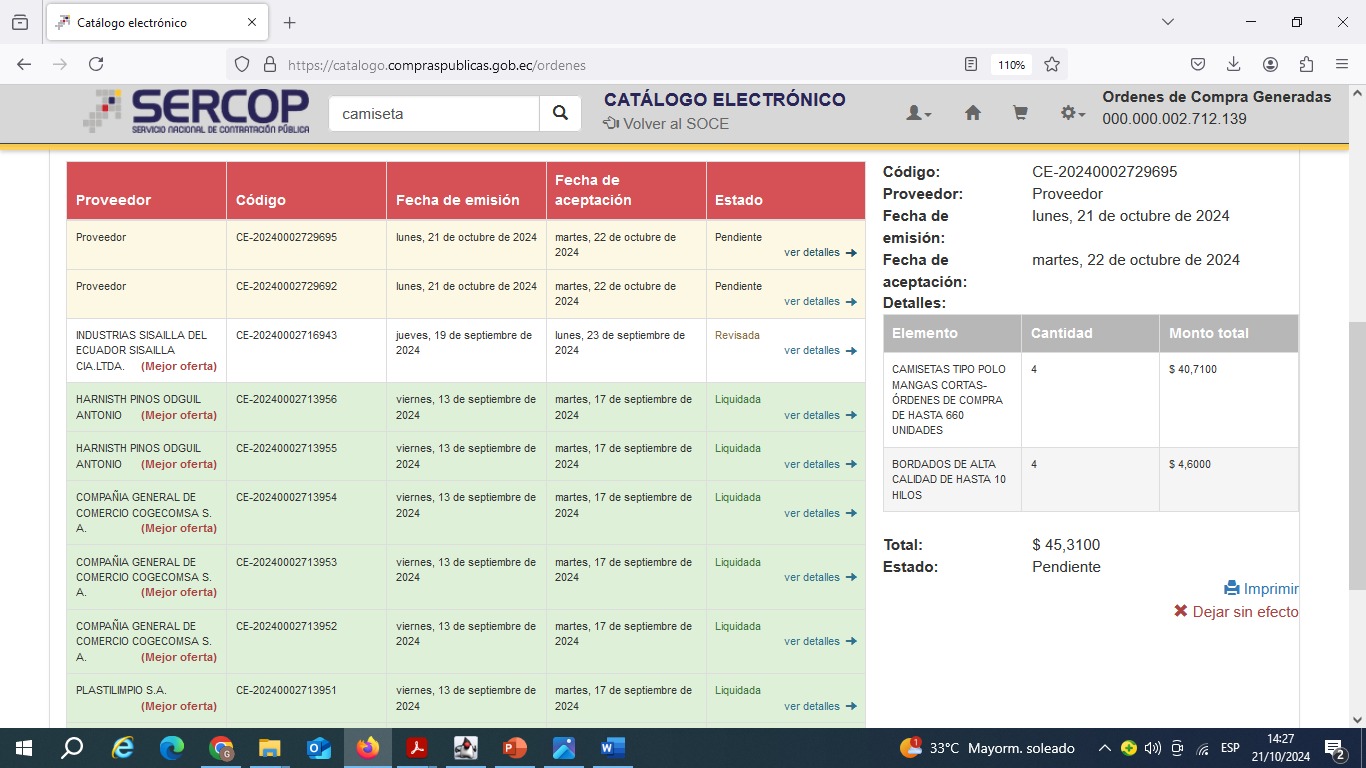This screenshot has height=768, width=1366.
Task: Click Dejar sin efecto option
Action: click(1236, 612)
